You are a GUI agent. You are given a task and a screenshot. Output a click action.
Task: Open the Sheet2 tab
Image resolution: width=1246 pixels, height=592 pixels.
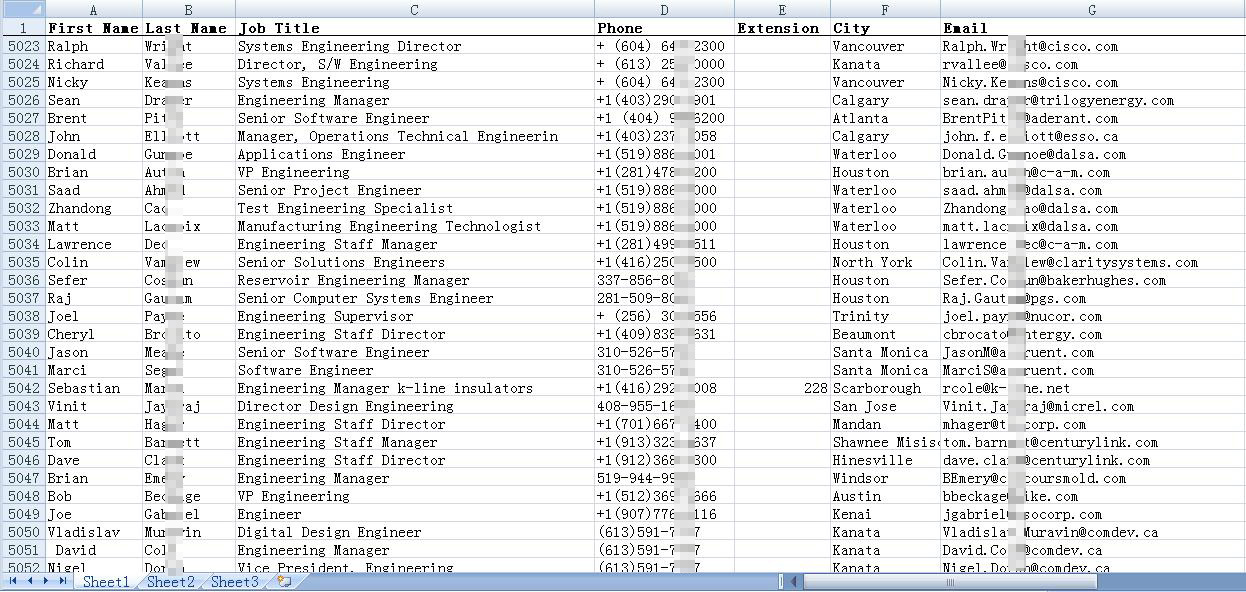pos(170,582)
